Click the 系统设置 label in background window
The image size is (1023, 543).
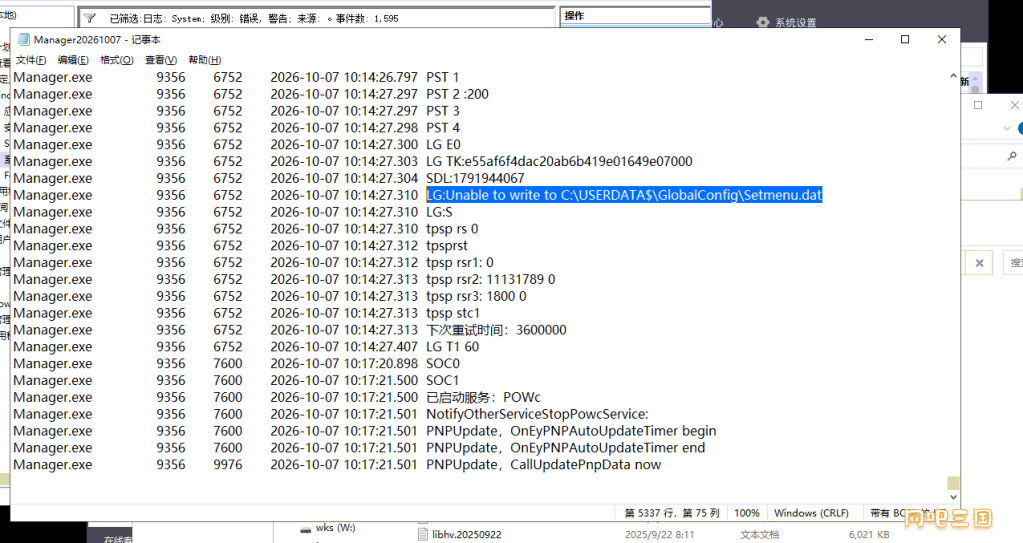[x=795, y=23]
